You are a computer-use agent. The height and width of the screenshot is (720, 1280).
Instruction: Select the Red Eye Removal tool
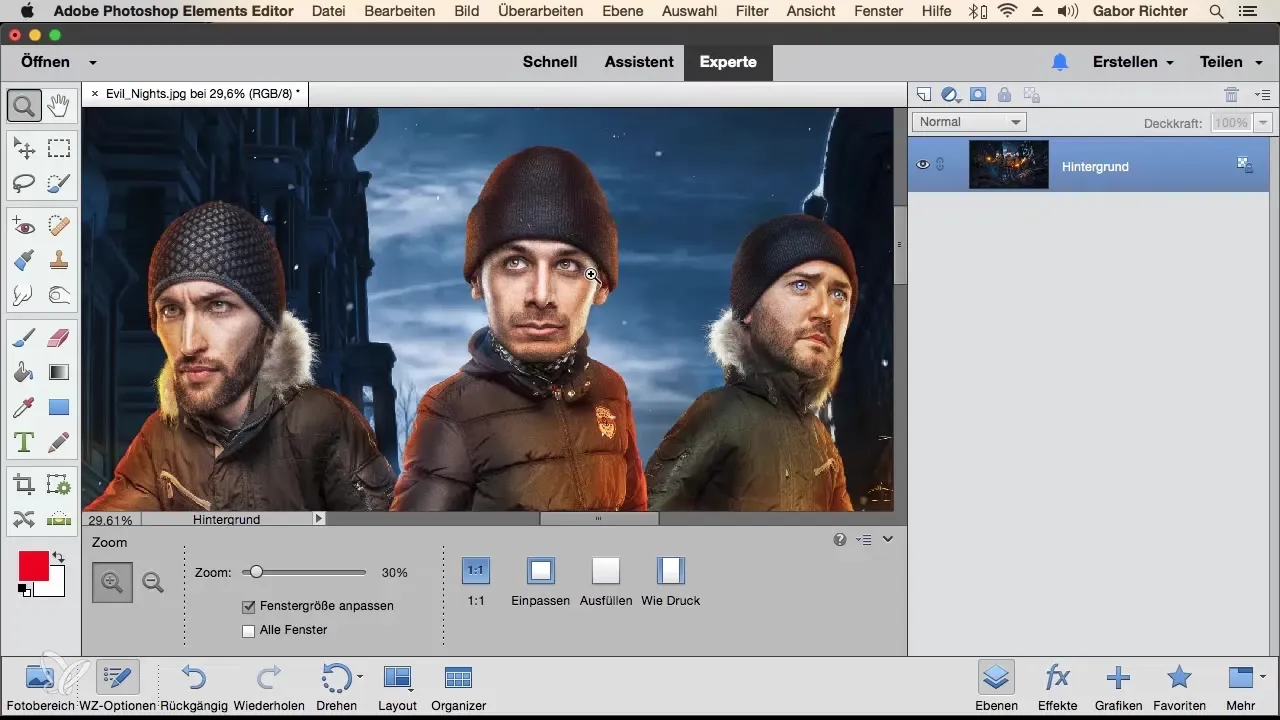coord(24,227)
